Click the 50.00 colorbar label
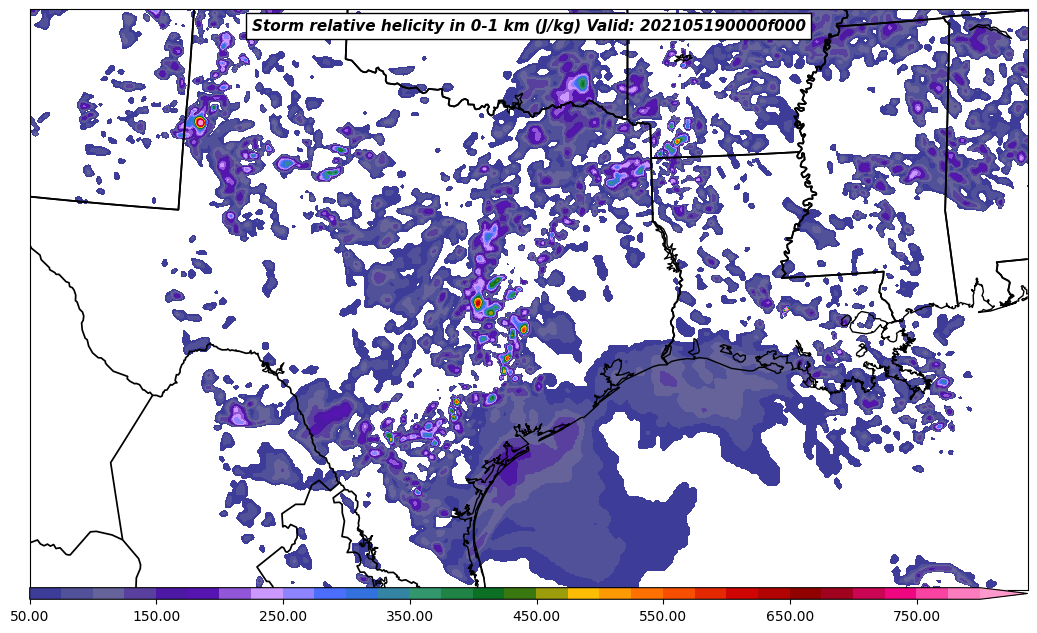1037x633 pixels. pos(30,616)
